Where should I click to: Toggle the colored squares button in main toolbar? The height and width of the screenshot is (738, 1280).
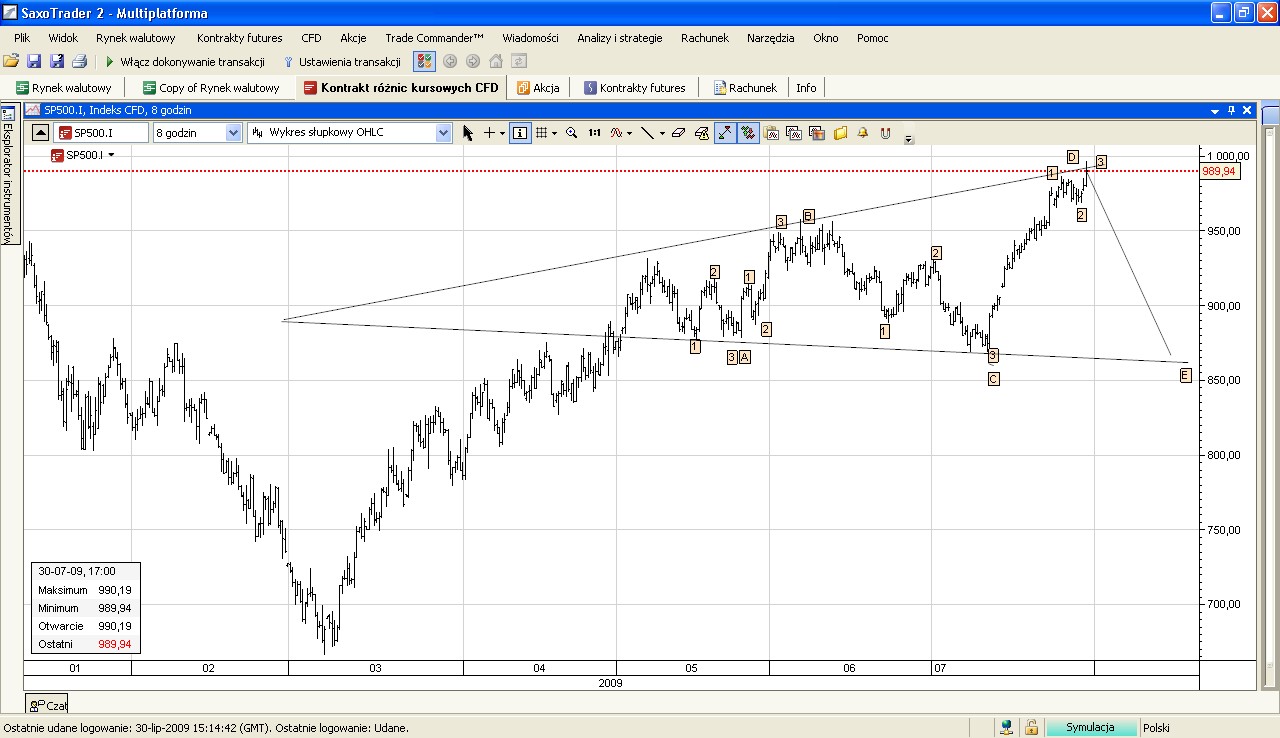click(x=424, y=62)
